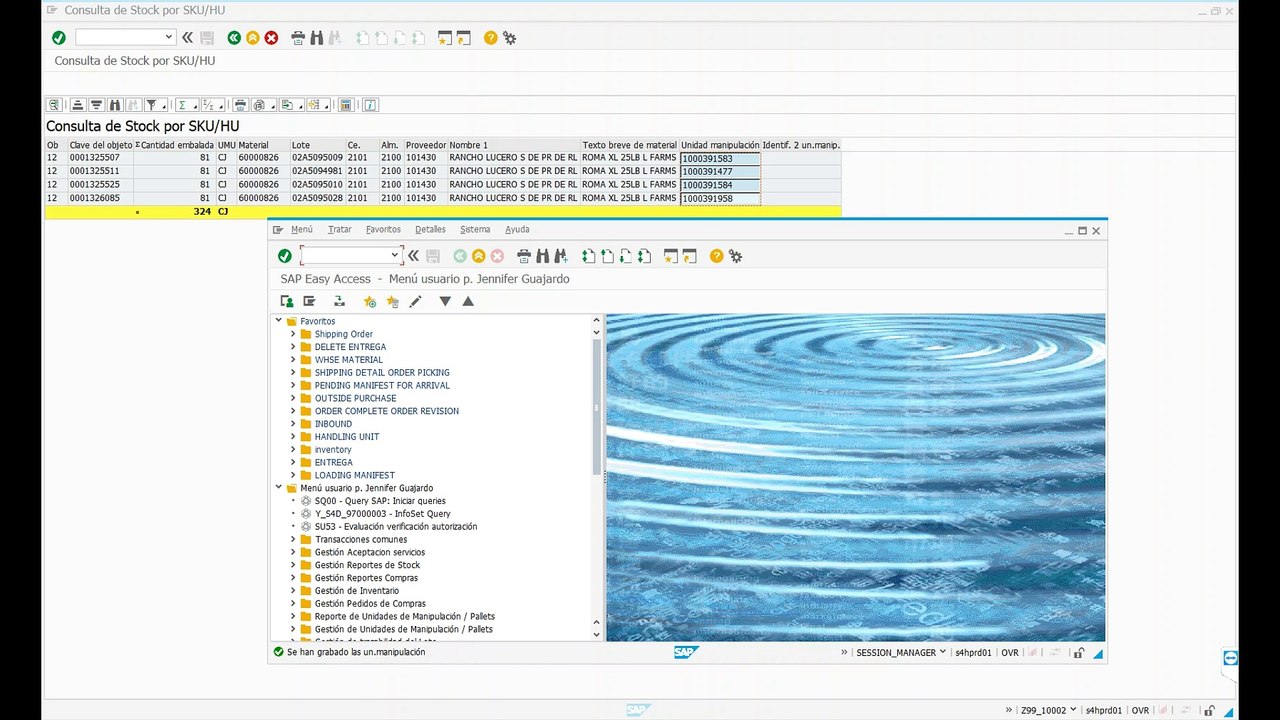Open the Ayuda menu
The image size is (1280, 720).
click(517, 230)
